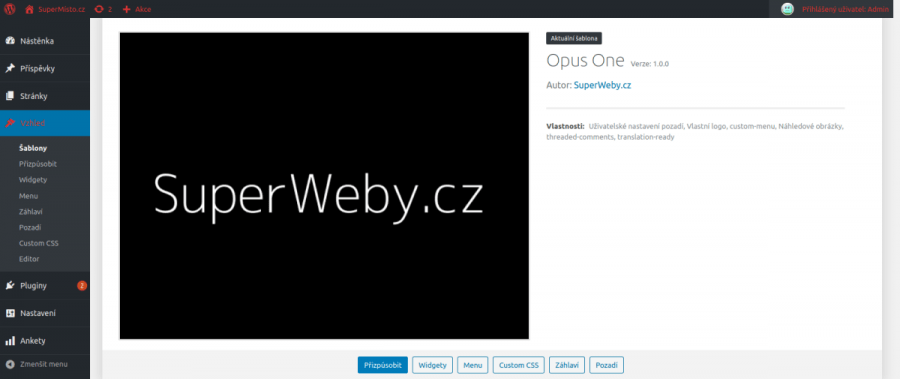
Task: Open Widgety in Vzhled submenu
Action: [x=33, y=180]
